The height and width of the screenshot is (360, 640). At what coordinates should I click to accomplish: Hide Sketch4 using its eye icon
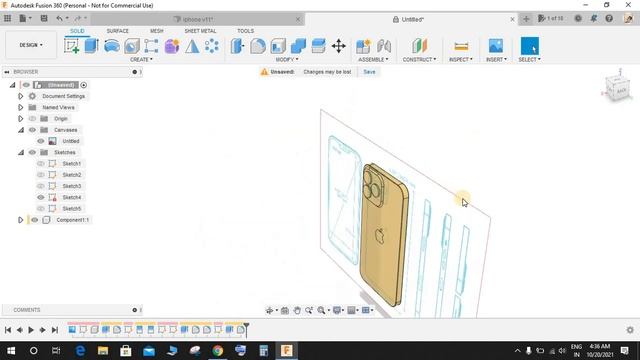40,197
